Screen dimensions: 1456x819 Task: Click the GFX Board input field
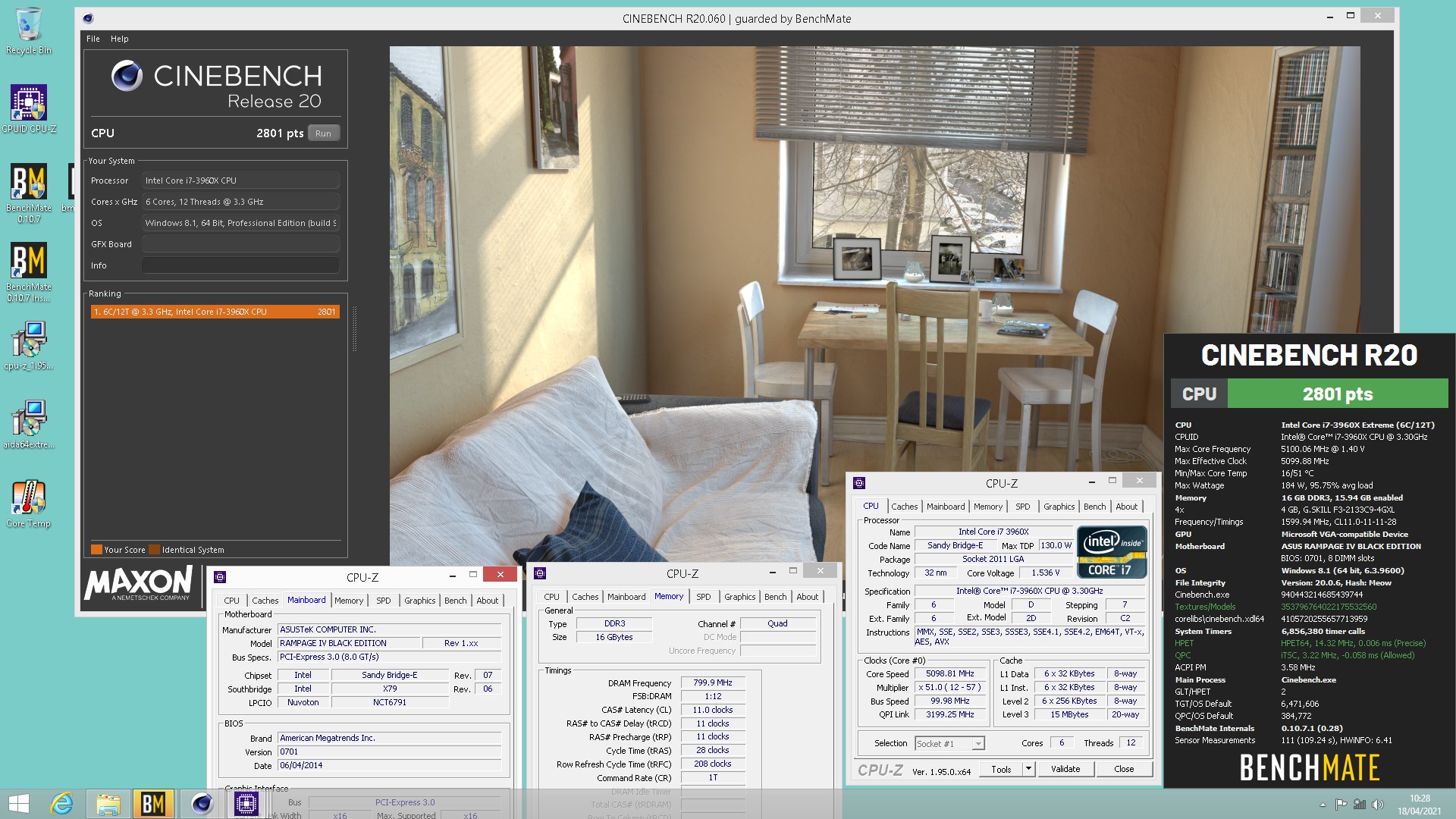coord(240,244)
